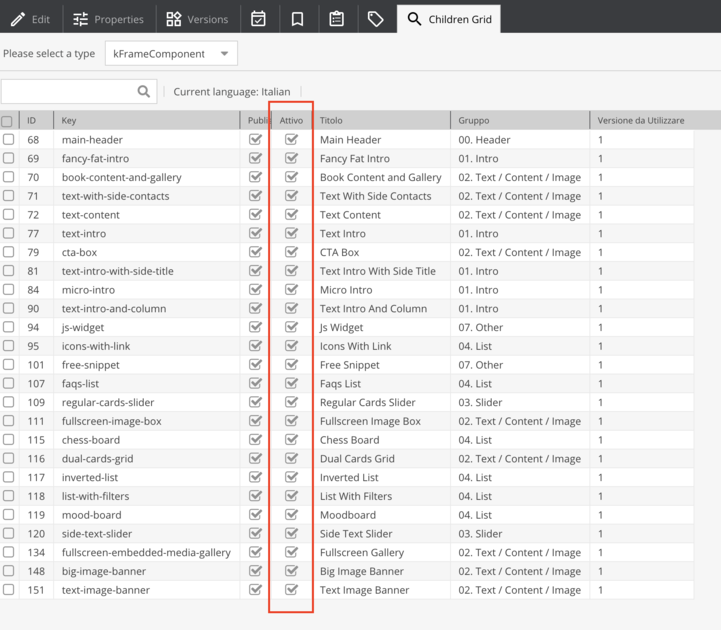Open the clipboard notes tab icon

337,19
